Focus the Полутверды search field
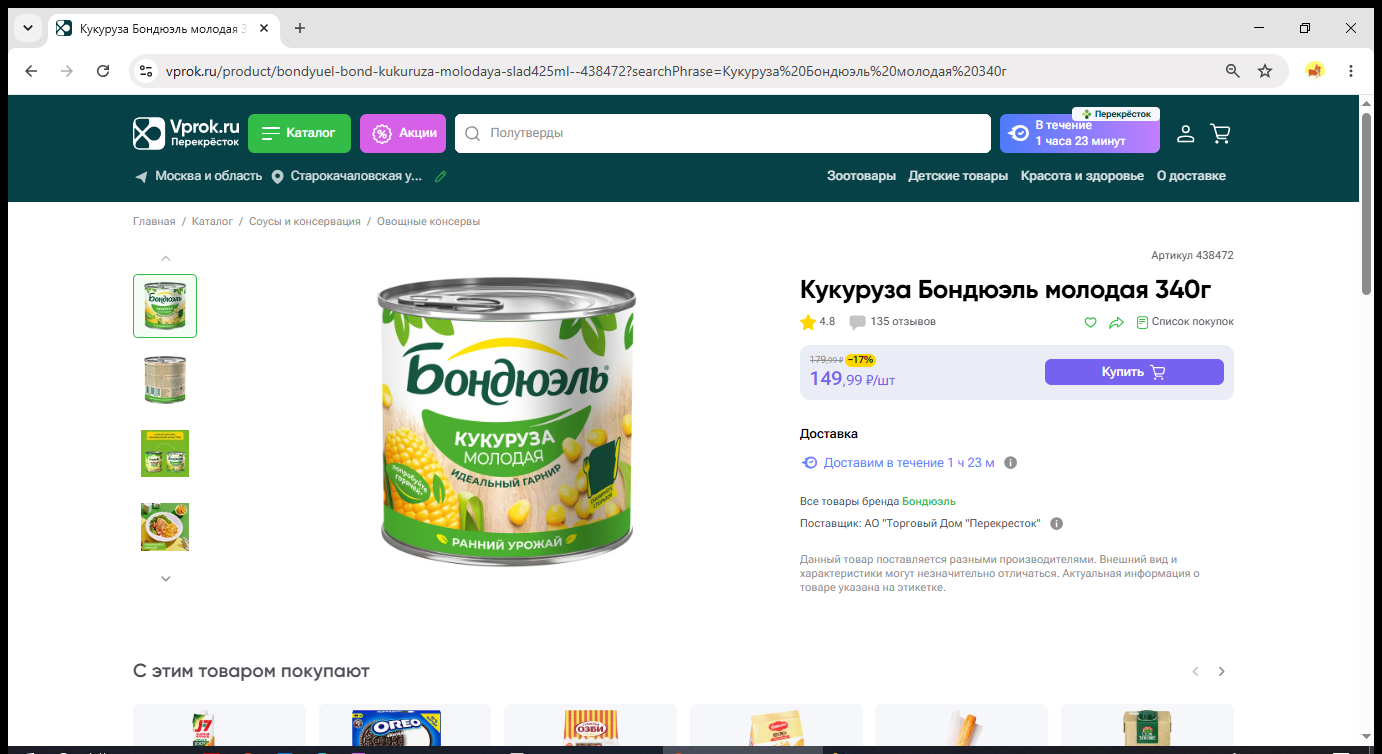This screenshot has height=754, width=1382. tap(722, 133)
